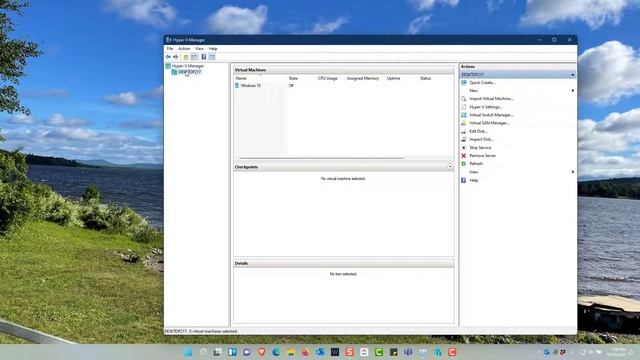Sort by the Status column header
The width and height of the screenshot is (640, 360).
(x=426, y=78)
